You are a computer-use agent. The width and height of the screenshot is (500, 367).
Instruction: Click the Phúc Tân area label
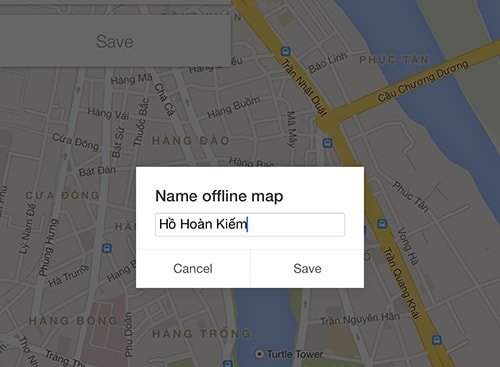394,60
